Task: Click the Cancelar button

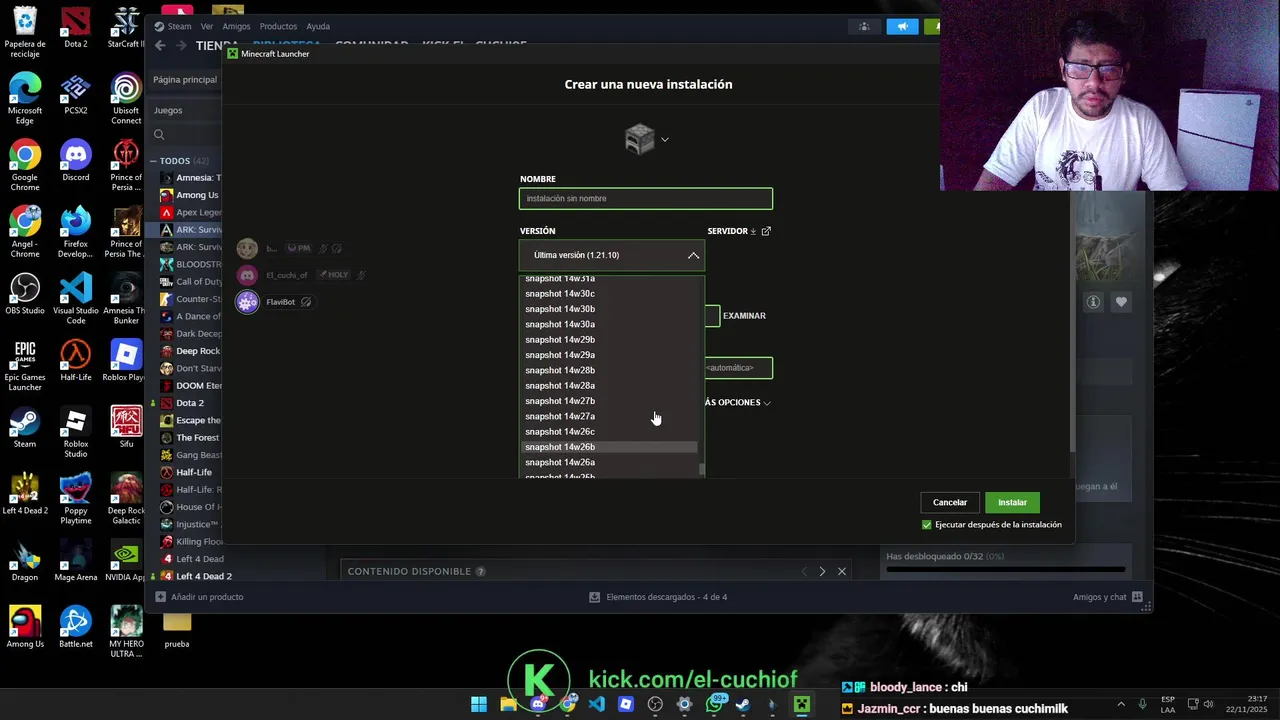Action: 950,502
